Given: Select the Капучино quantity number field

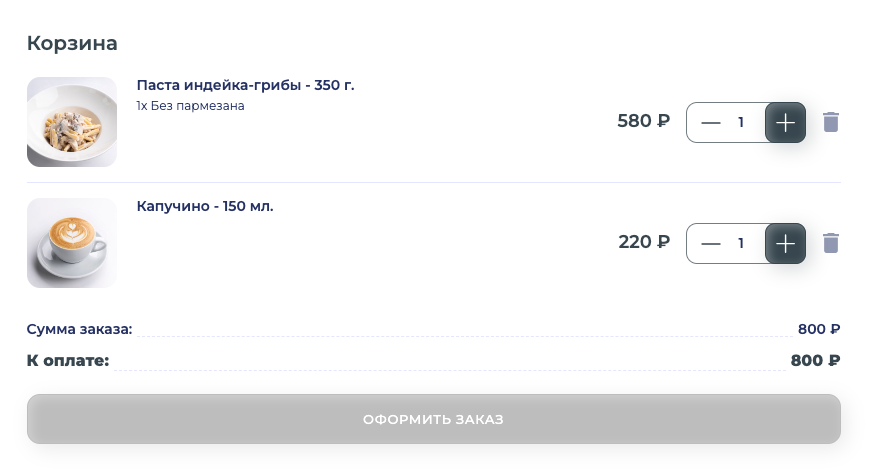Looking at the screenshot, I should coord(741,243).
